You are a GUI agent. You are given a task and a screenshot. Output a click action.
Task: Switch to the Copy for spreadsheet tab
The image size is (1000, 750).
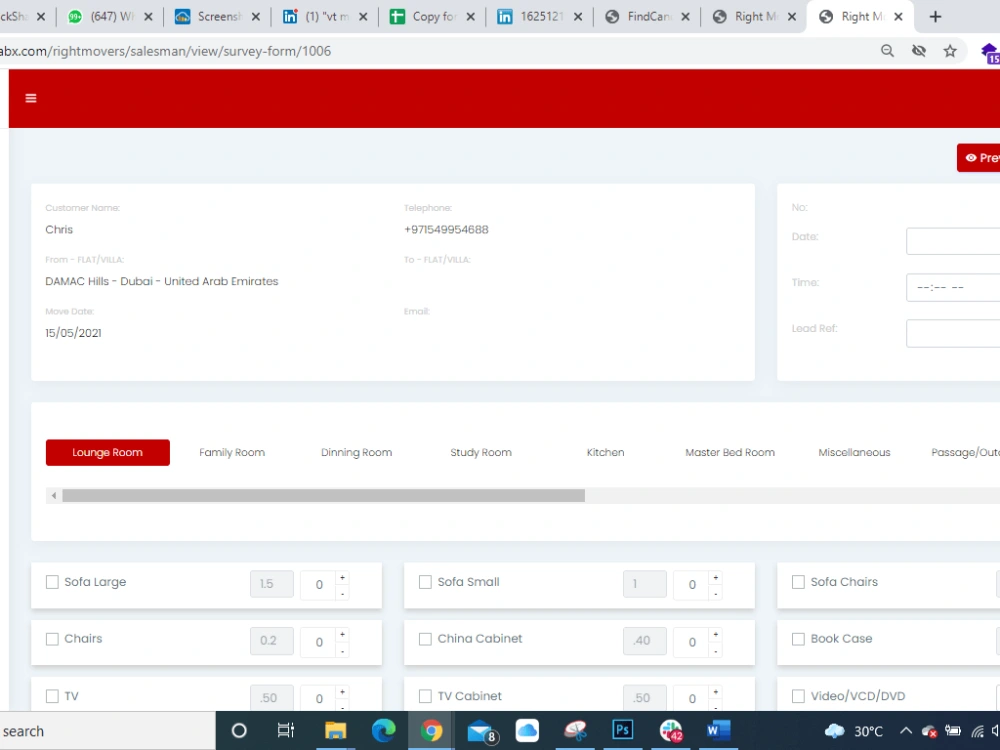435,17
